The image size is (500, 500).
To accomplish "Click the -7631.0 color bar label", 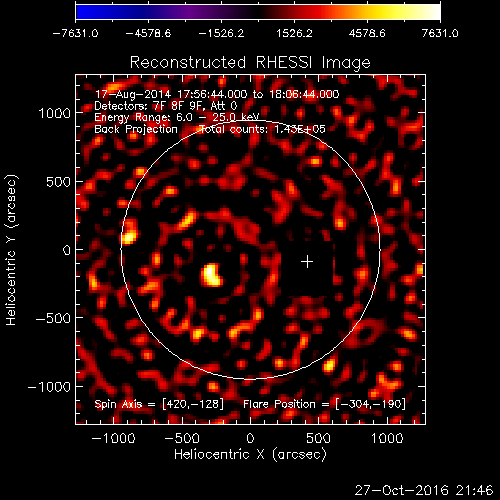I will (x=75, y=33).
